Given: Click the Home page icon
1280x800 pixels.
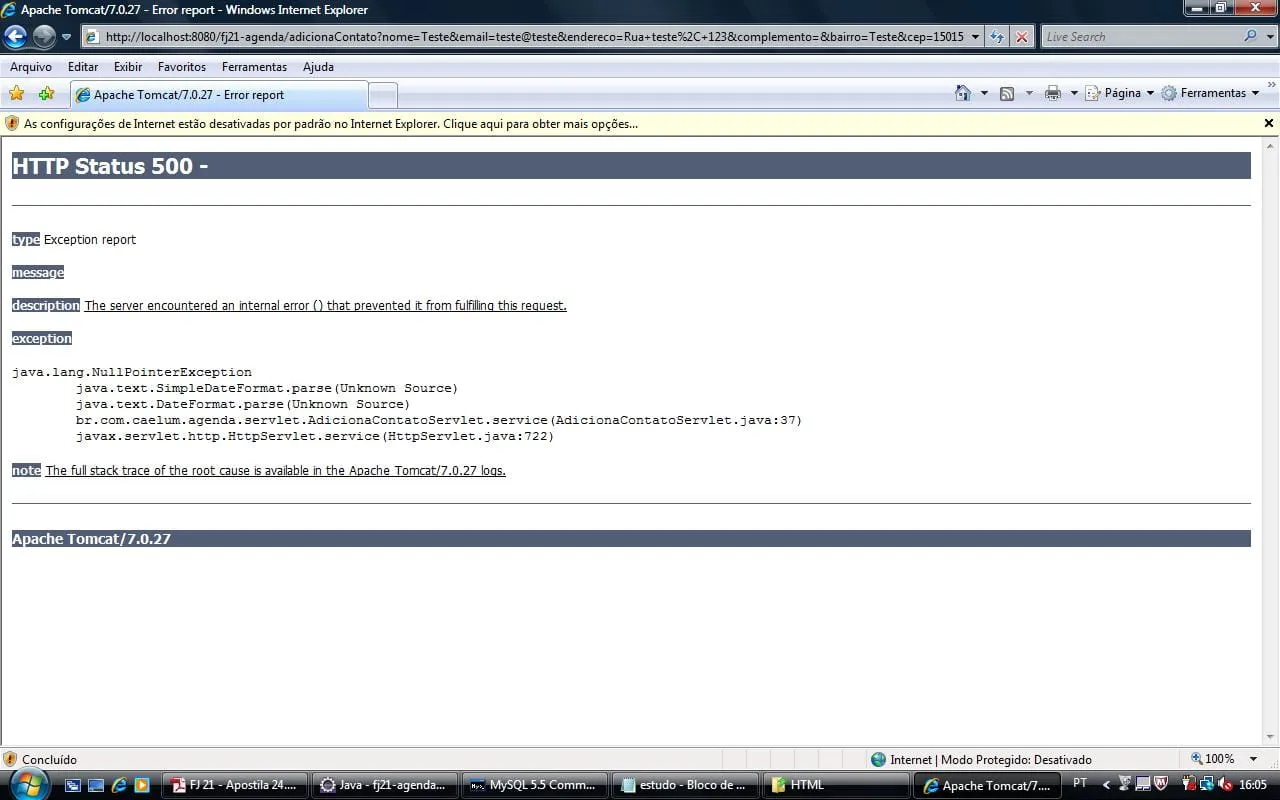Looking at the screenshot, I should point(963,93).
